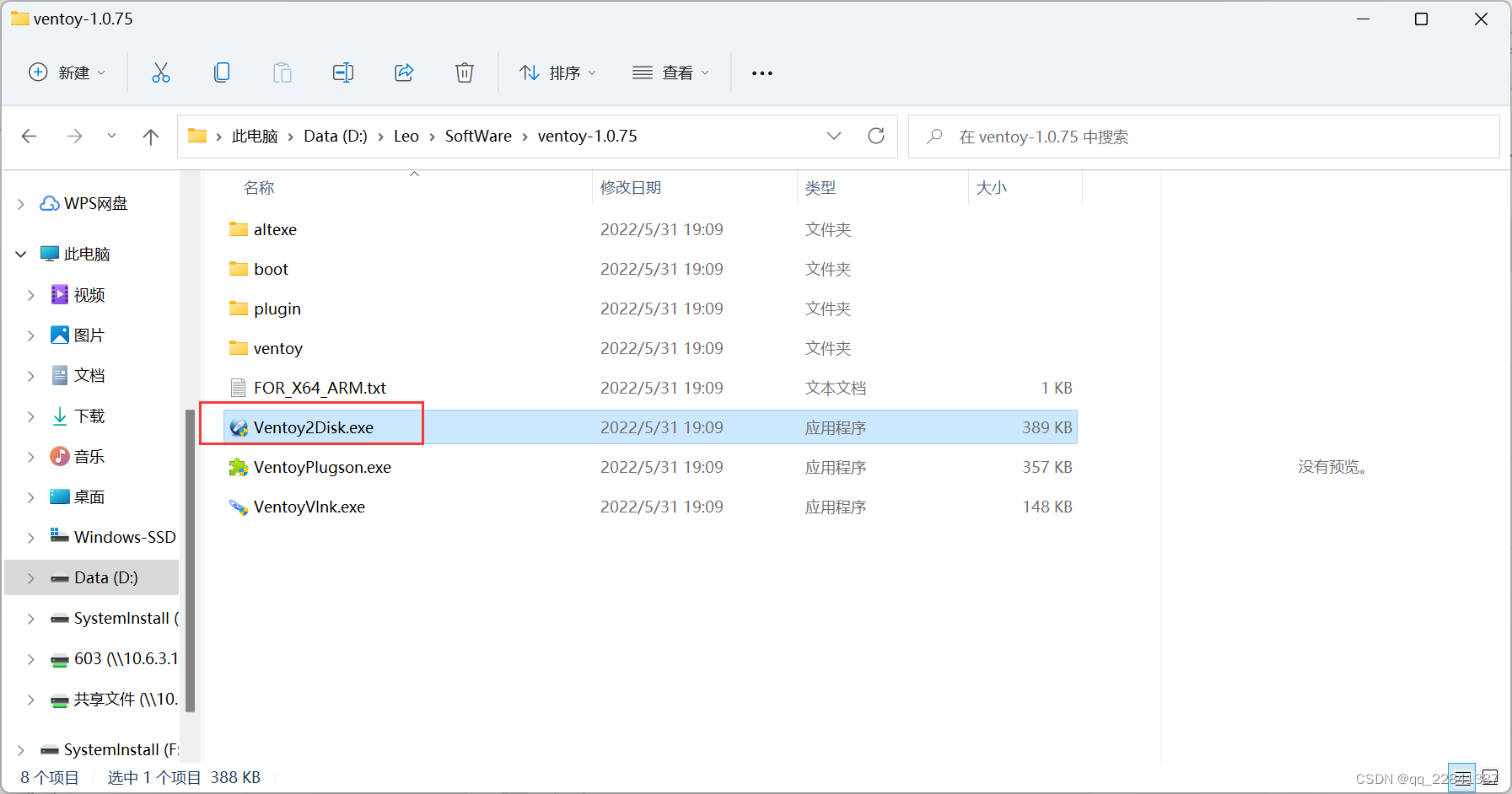Screen dimensions: 1512x794
Task: Click the WPS网盘 cloud icon
Action: coord(50,203)
